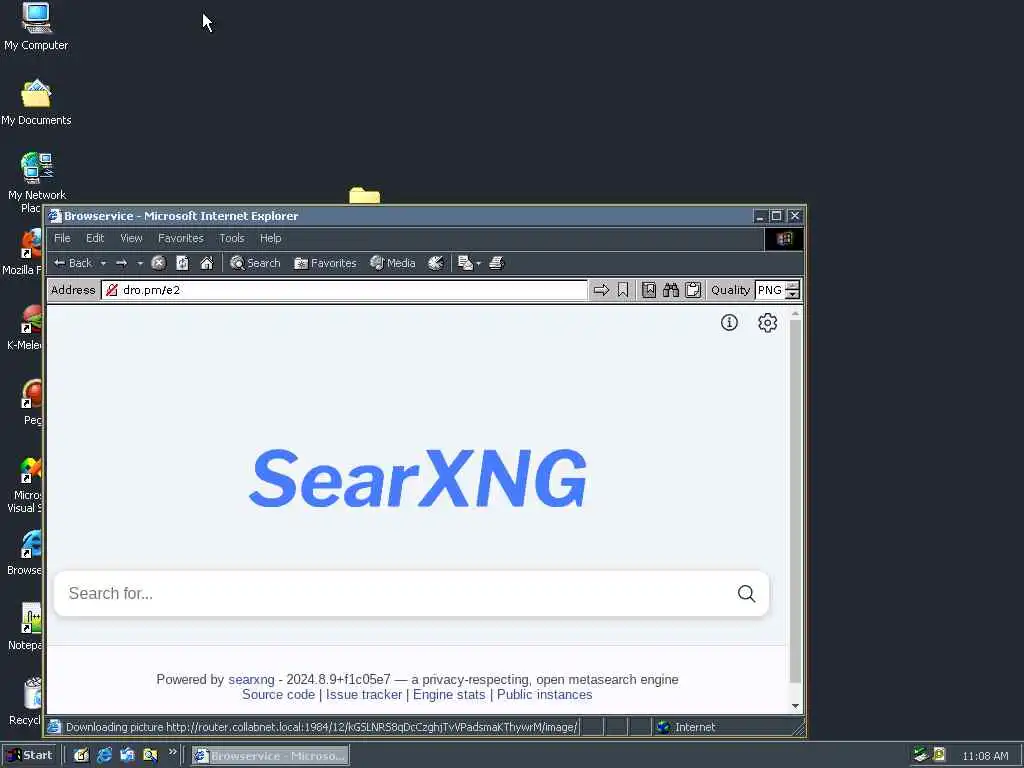Open the Help menu
Viewport: 1024px width, 768px height.
[x=270, y=238]
